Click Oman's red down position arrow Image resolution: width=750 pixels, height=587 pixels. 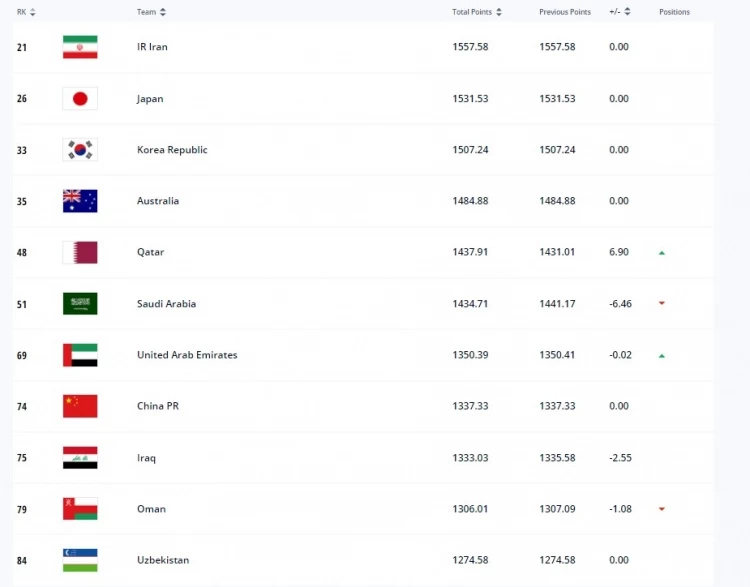click(662, 509)
